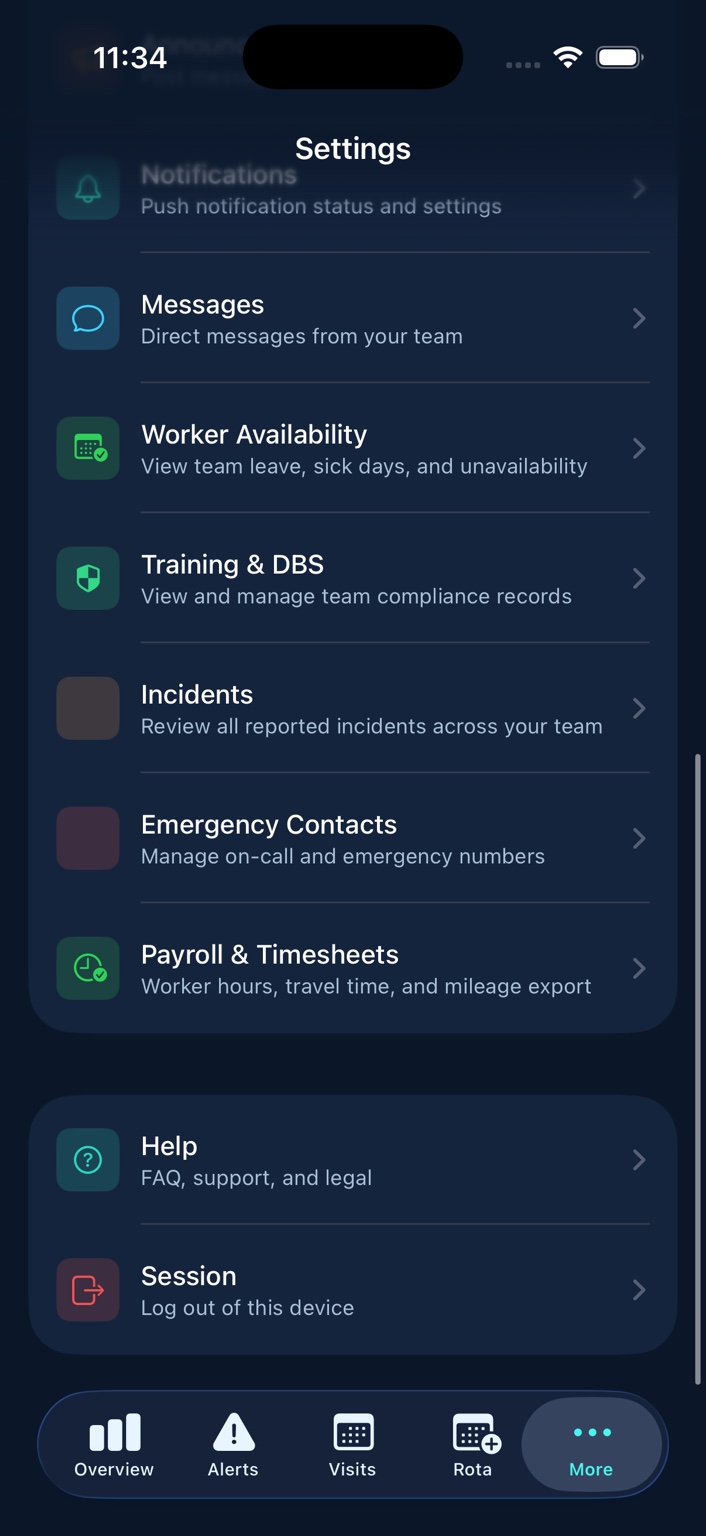Tap the 11:34 clock in status bar
Screen dimensions: 706x1536
130,57
